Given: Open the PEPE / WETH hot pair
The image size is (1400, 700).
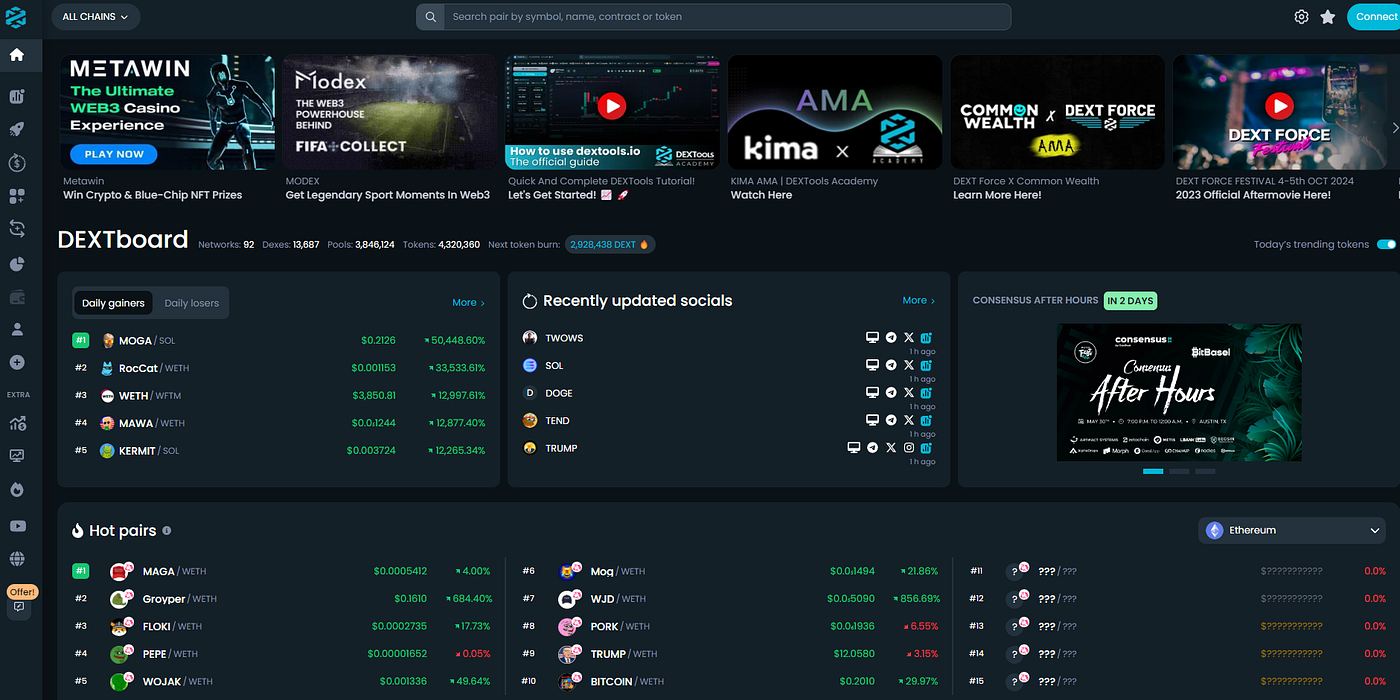Looking at the screenshot, I should click(282, 654).
